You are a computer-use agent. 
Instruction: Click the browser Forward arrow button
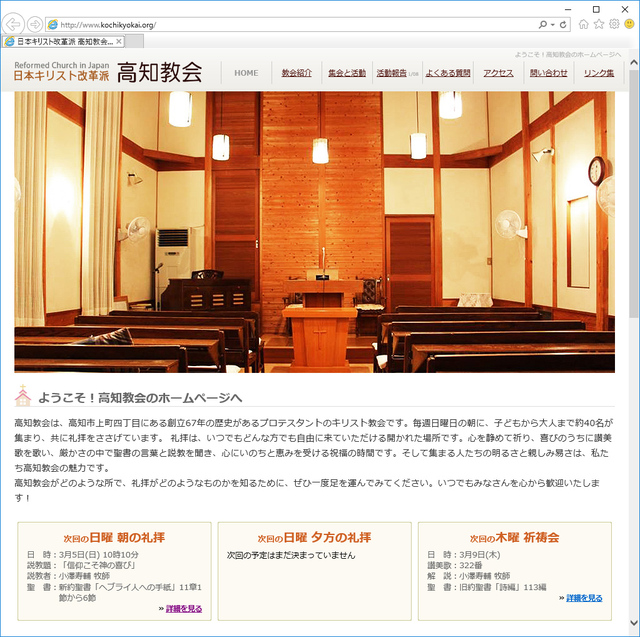(34, 23)
